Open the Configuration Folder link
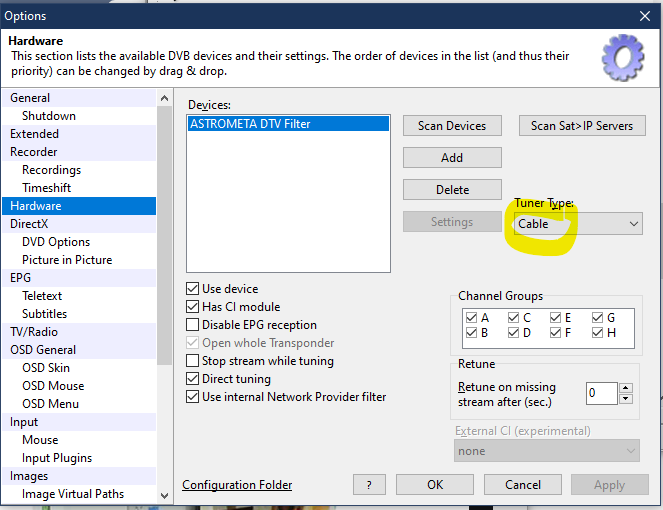 tap(237, 485)
